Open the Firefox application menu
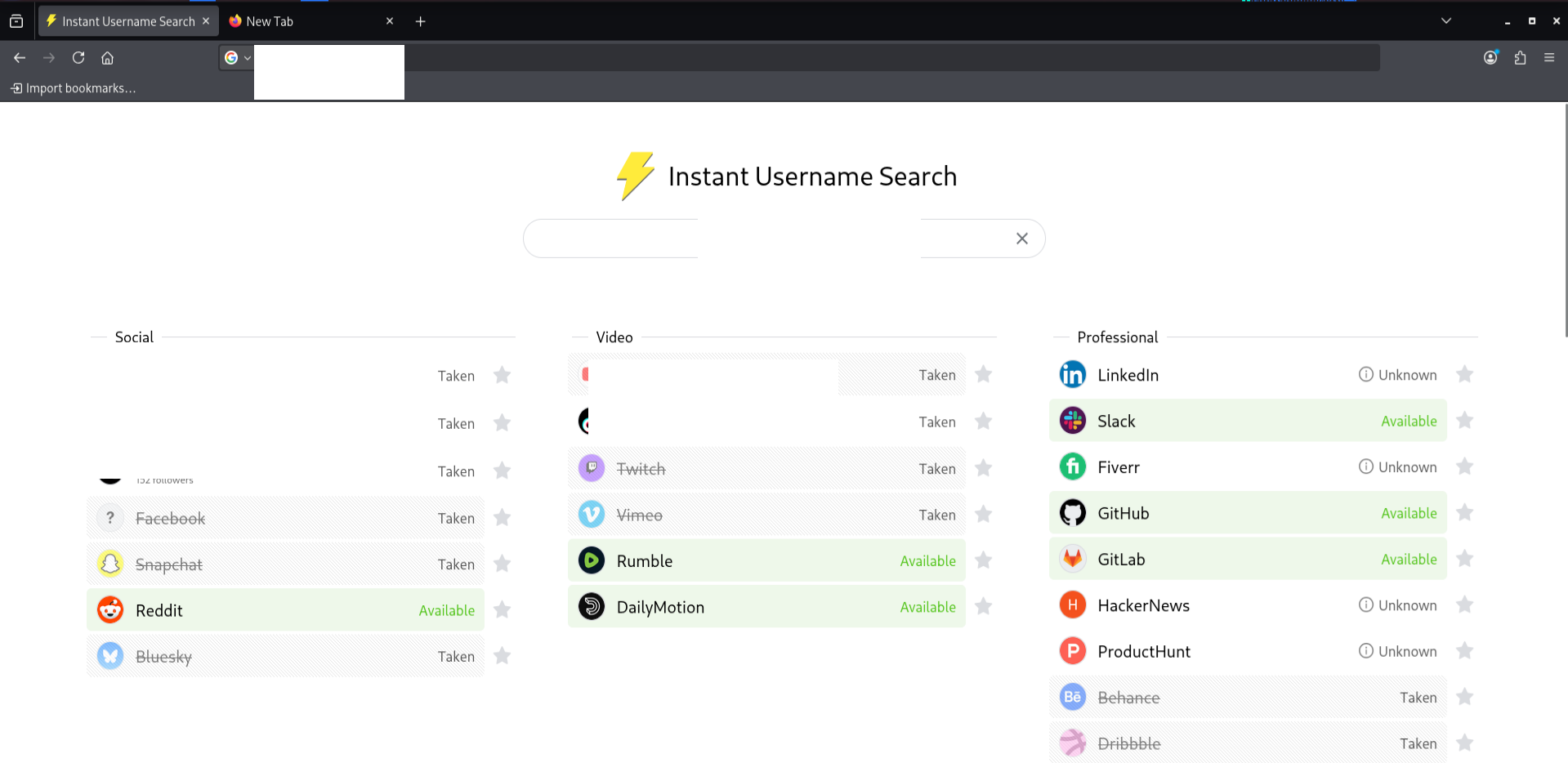This screenshot has height=763, width=1568. point(1549,57)
